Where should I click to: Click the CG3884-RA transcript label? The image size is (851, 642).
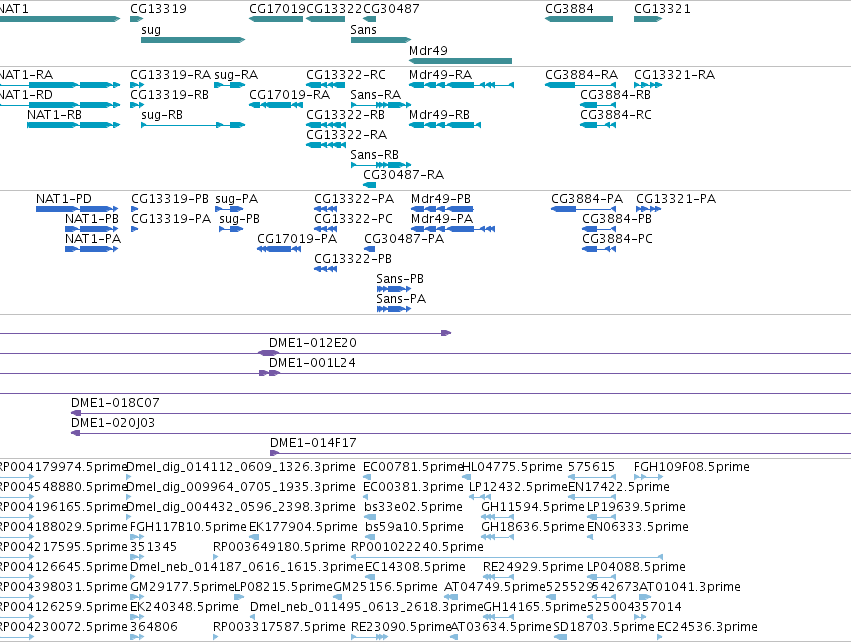point(581,74)
